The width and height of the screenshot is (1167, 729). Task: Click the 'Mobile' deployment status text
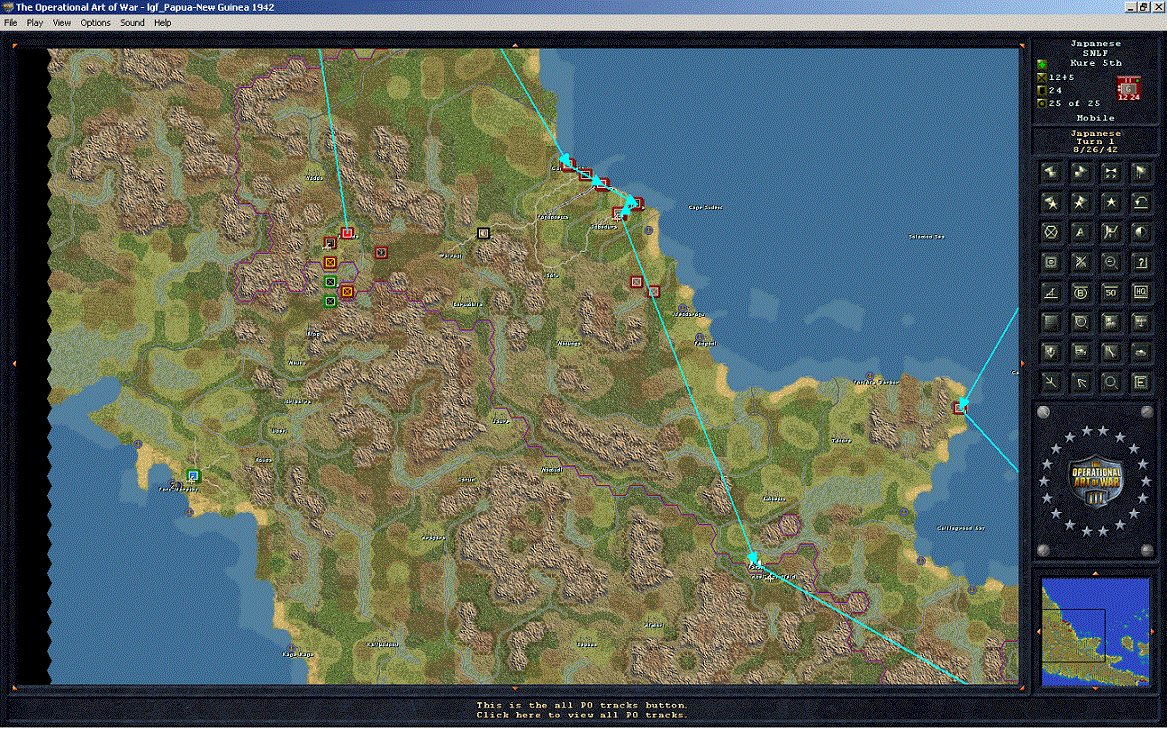(1095, 118)
